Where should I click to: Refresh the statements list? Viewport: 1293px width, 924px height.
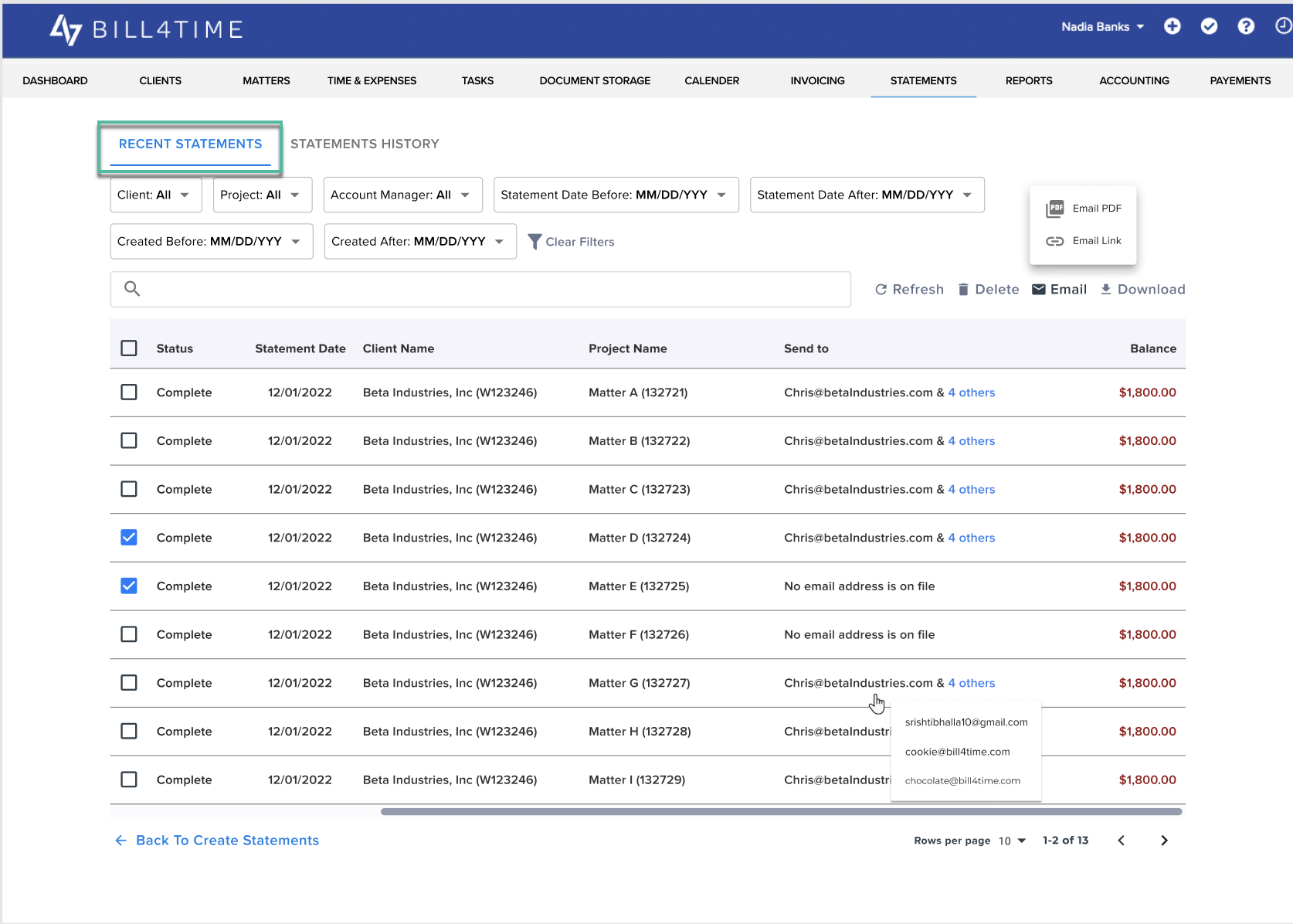point(909,290)
